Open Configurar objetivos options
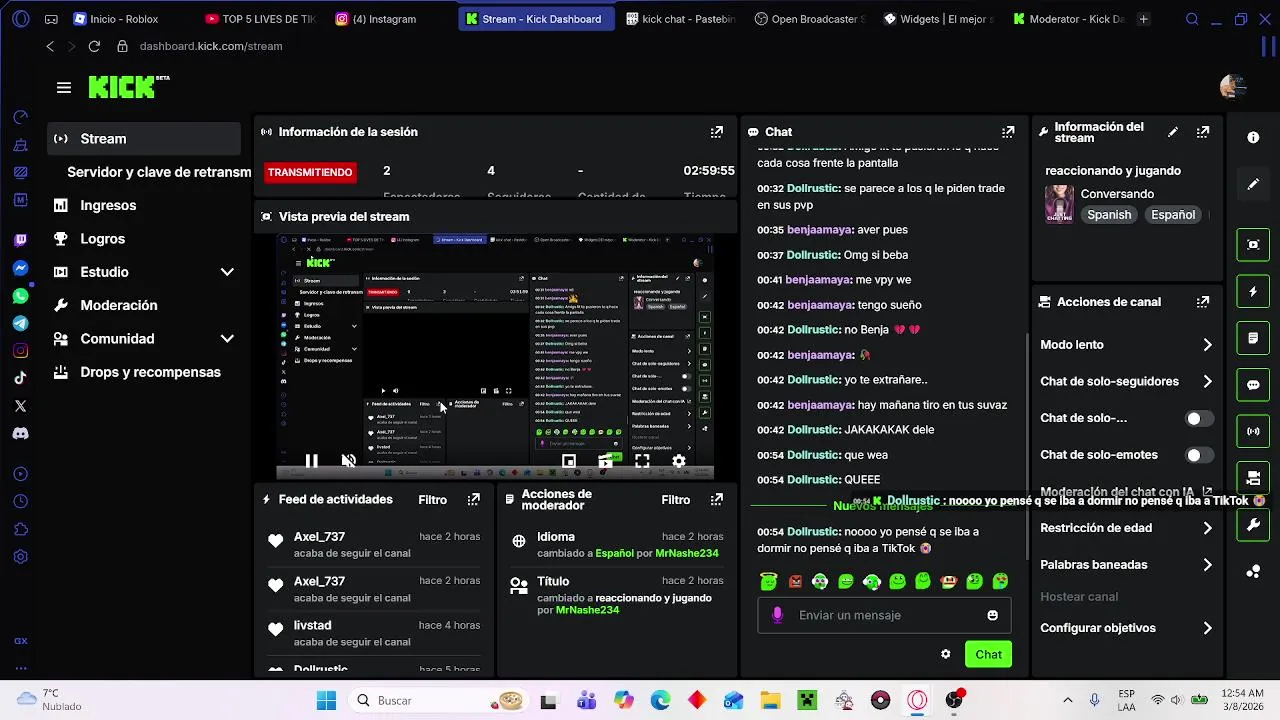The height and width of the screenshot is (720, 1280). pos(1126,628)
